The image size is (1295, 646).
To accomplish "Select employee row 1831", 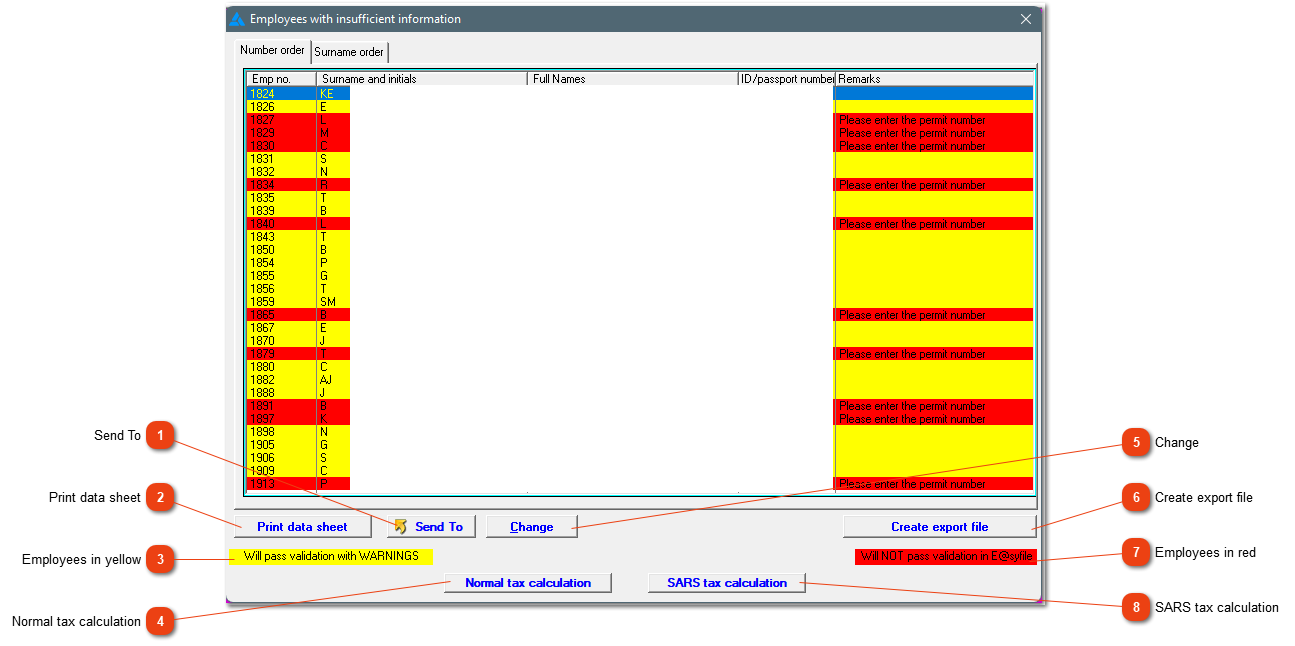I will pyautogui.click(x=640, y=158).
